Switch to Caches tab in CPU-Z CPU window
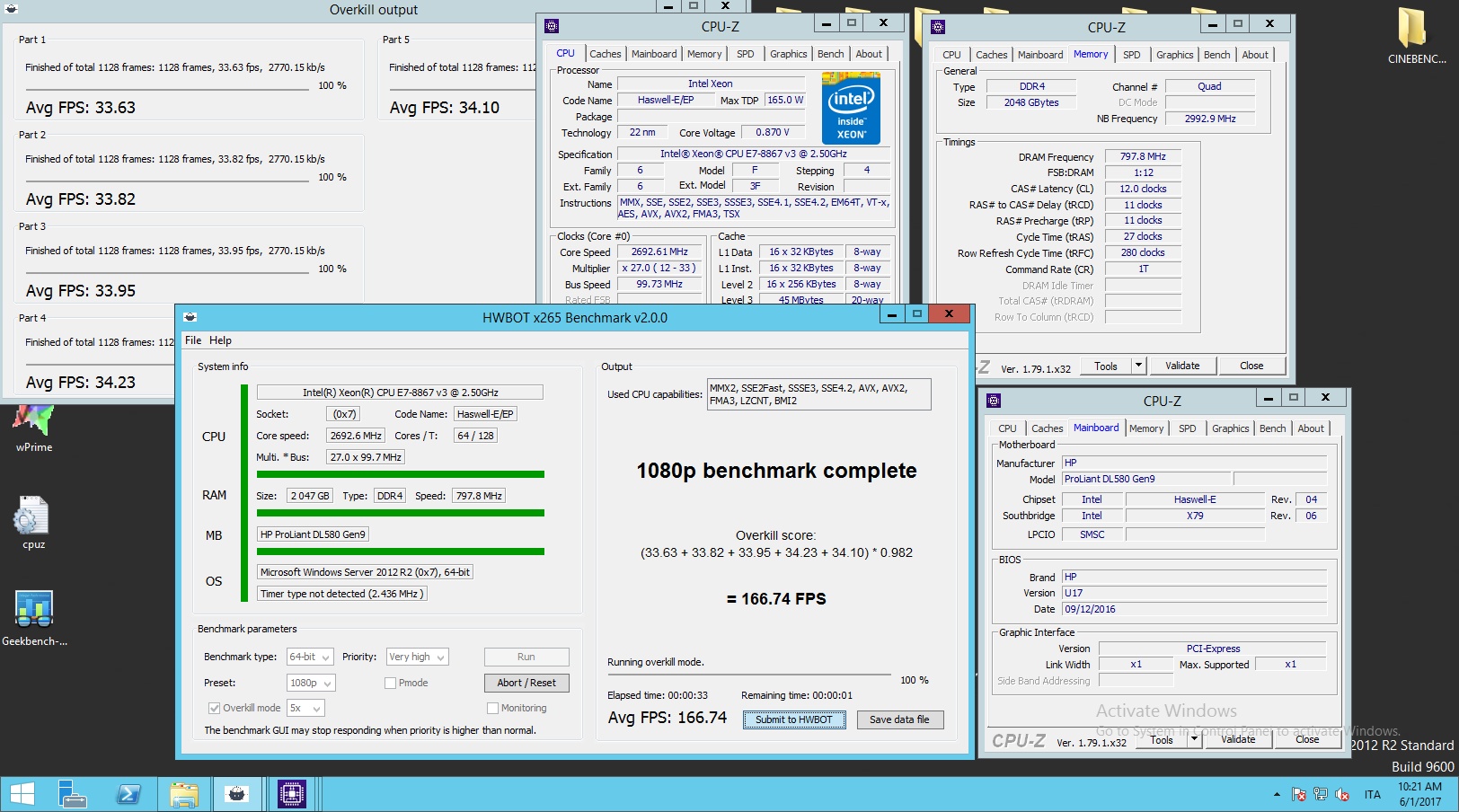Image resolution: width=1459 pixels, height=812 pixels. [605, 54]
